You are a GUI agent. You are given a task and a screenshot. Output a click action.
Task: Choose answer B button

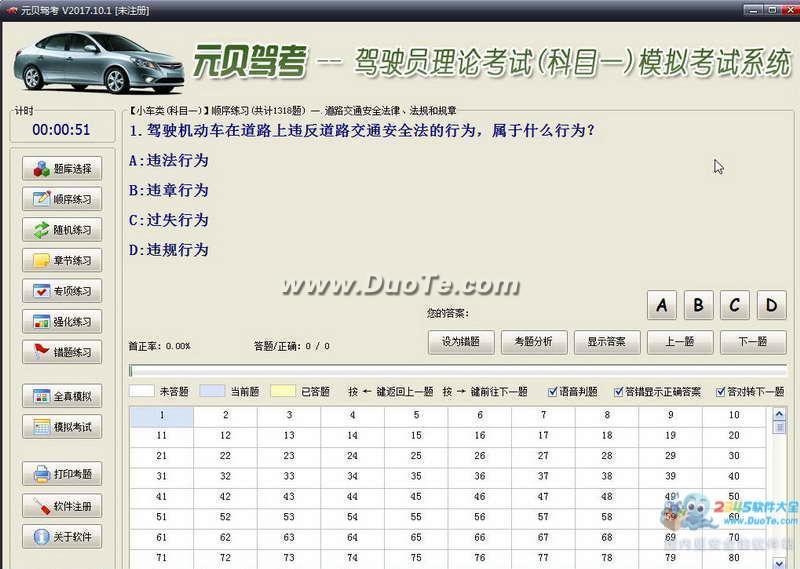click(x=698, y=305)
